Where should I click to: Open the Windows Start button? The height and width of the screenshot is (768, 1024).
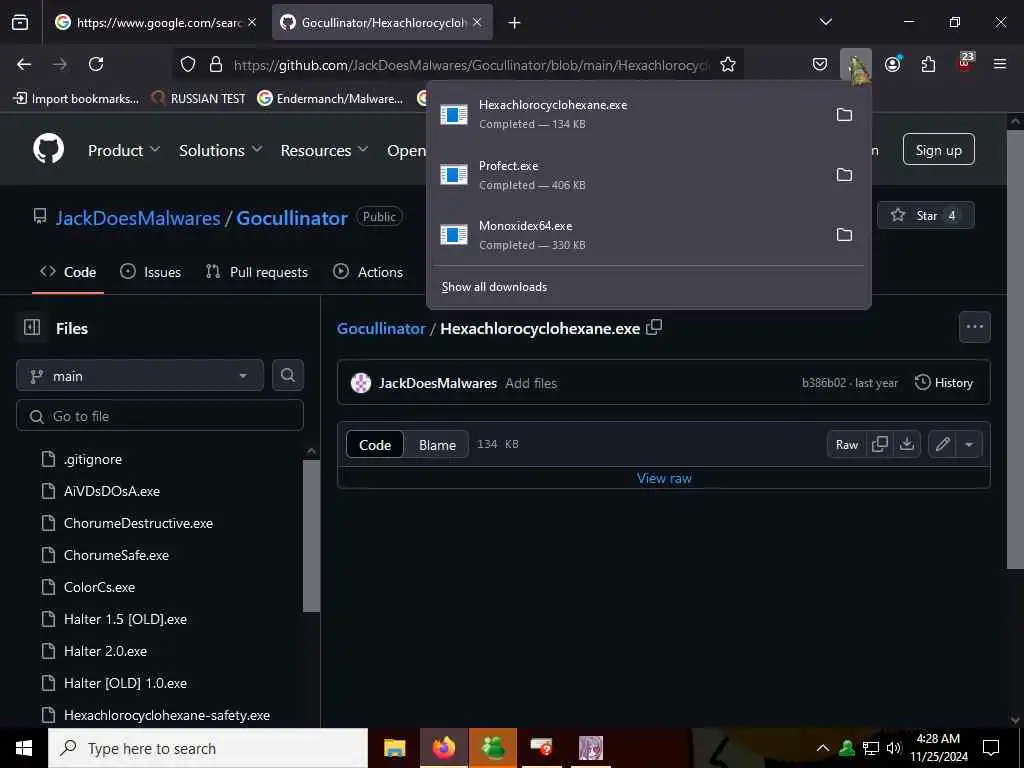[x=24, y=748]
